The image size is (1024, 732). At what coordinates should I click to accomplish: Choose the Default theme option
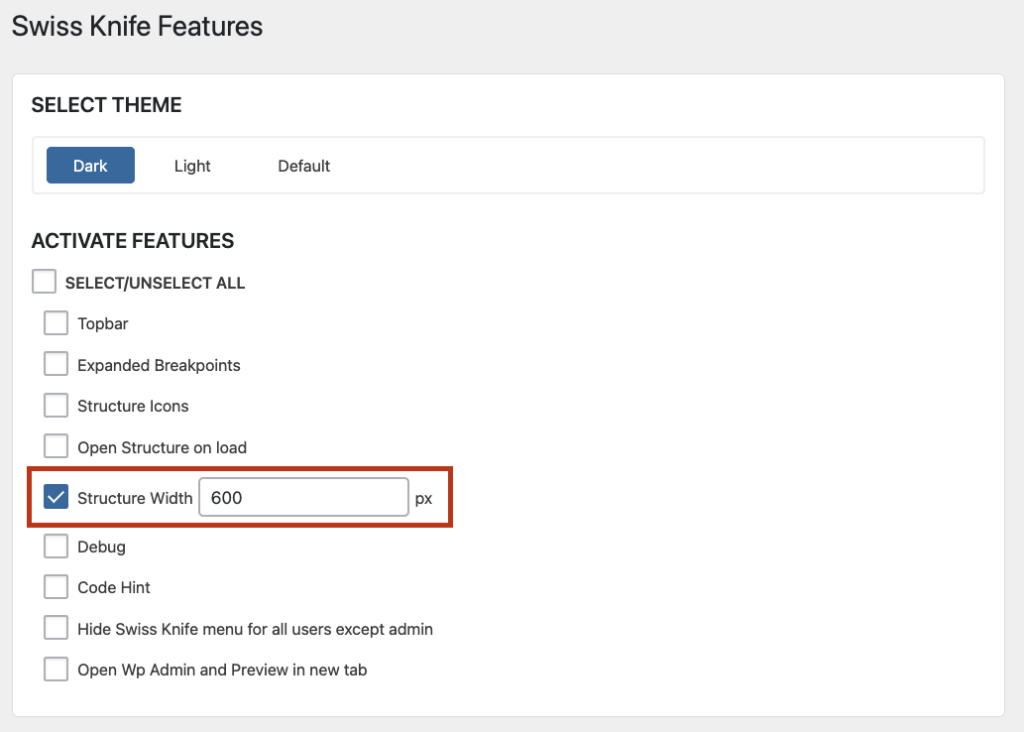(x=304, y=166)
